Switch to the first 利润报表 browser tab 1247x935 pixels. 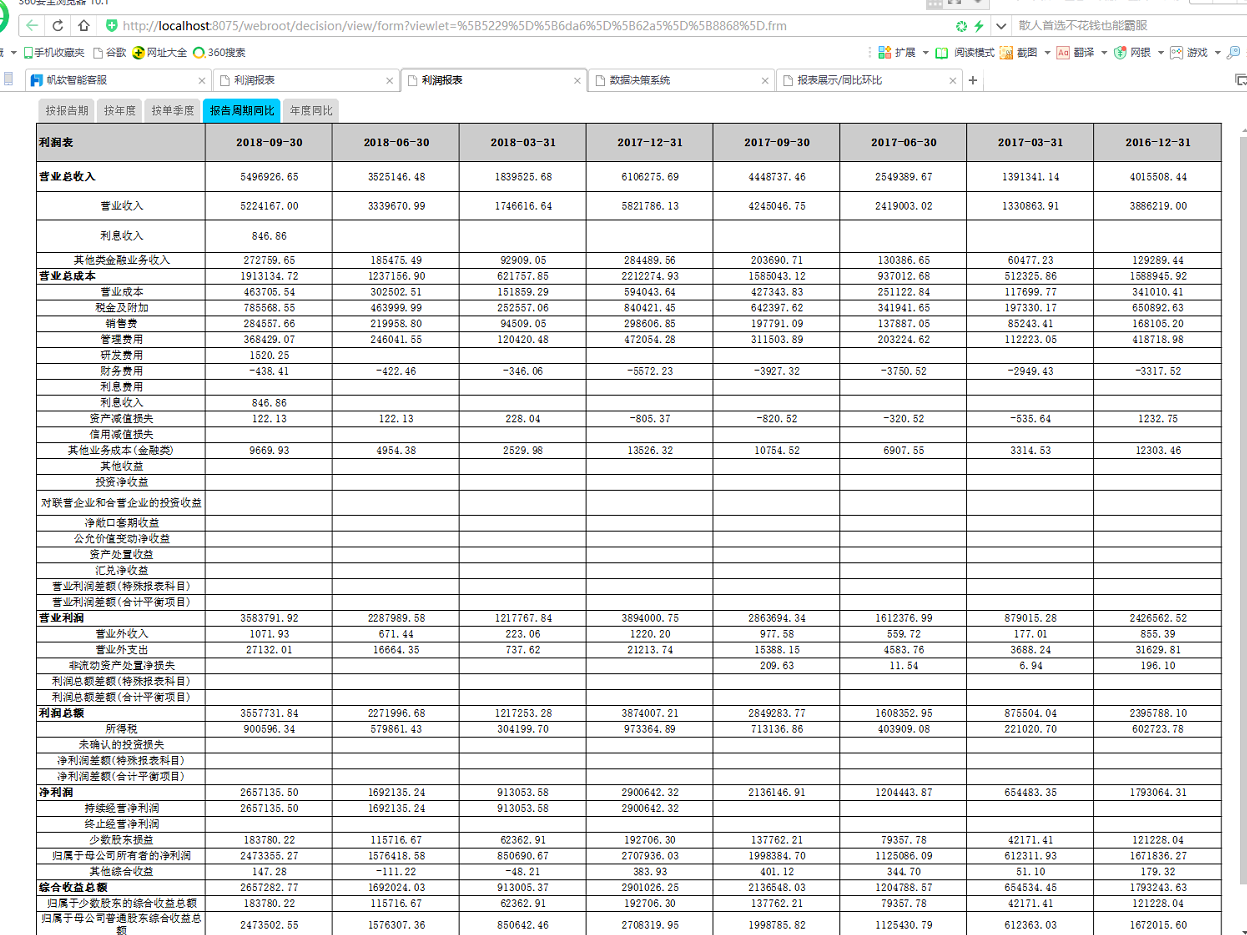[x=305, y=80]
